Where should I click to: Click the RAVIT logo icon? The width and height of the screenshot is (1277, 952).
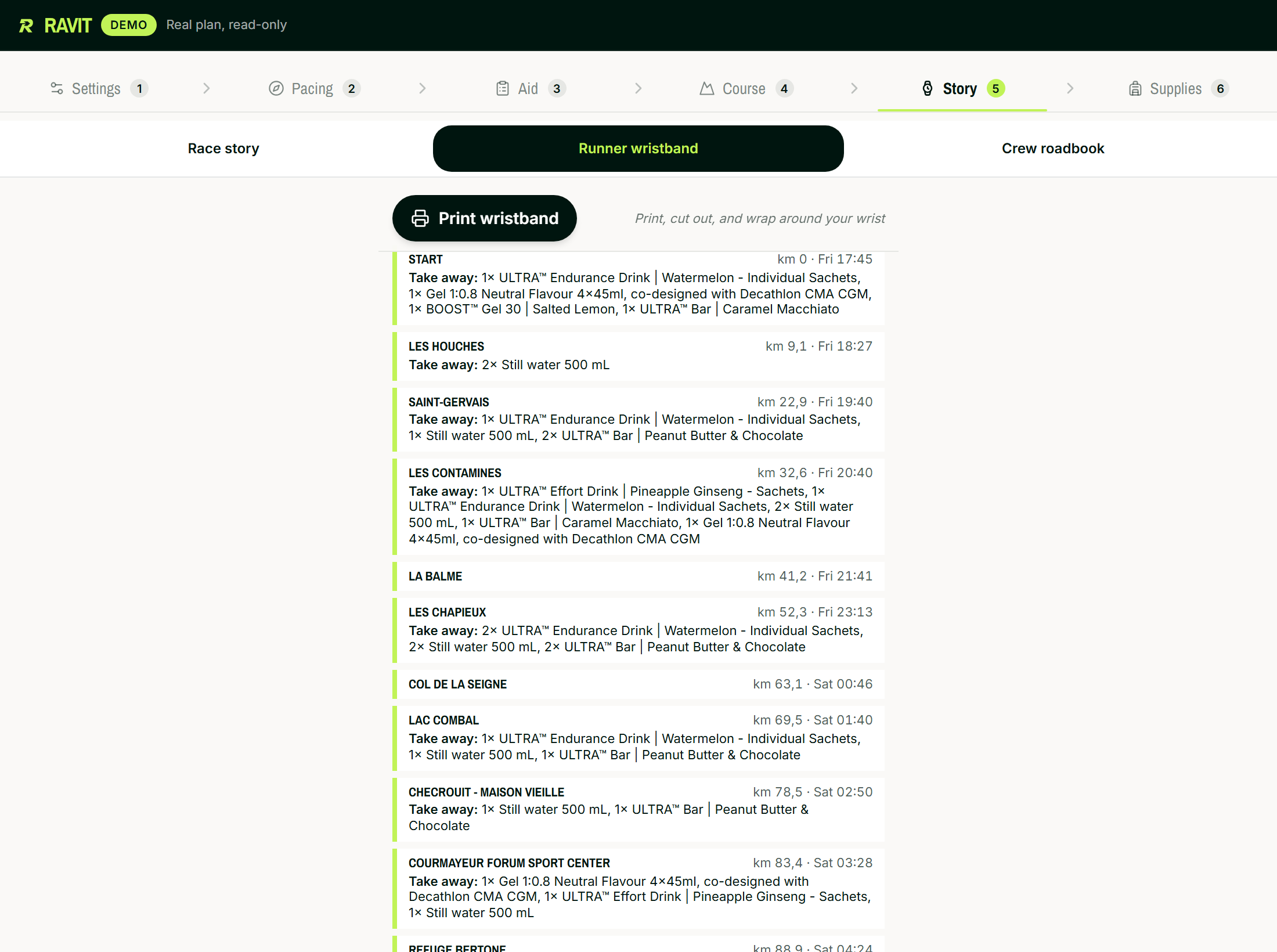pyautogui.click(x=26, y=26)
